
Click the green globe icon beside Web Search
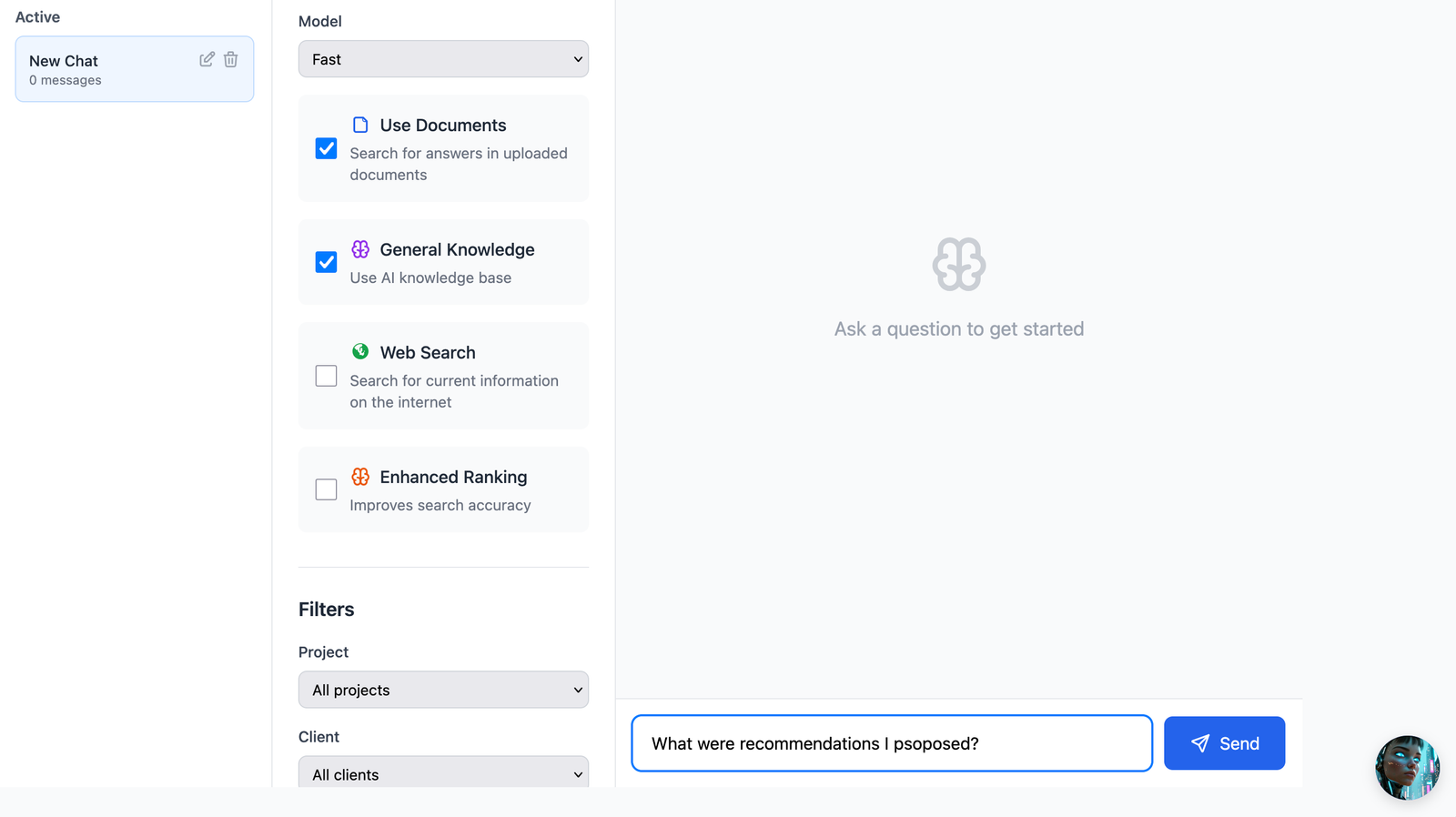pyautogui.click(x=360, y=351)
